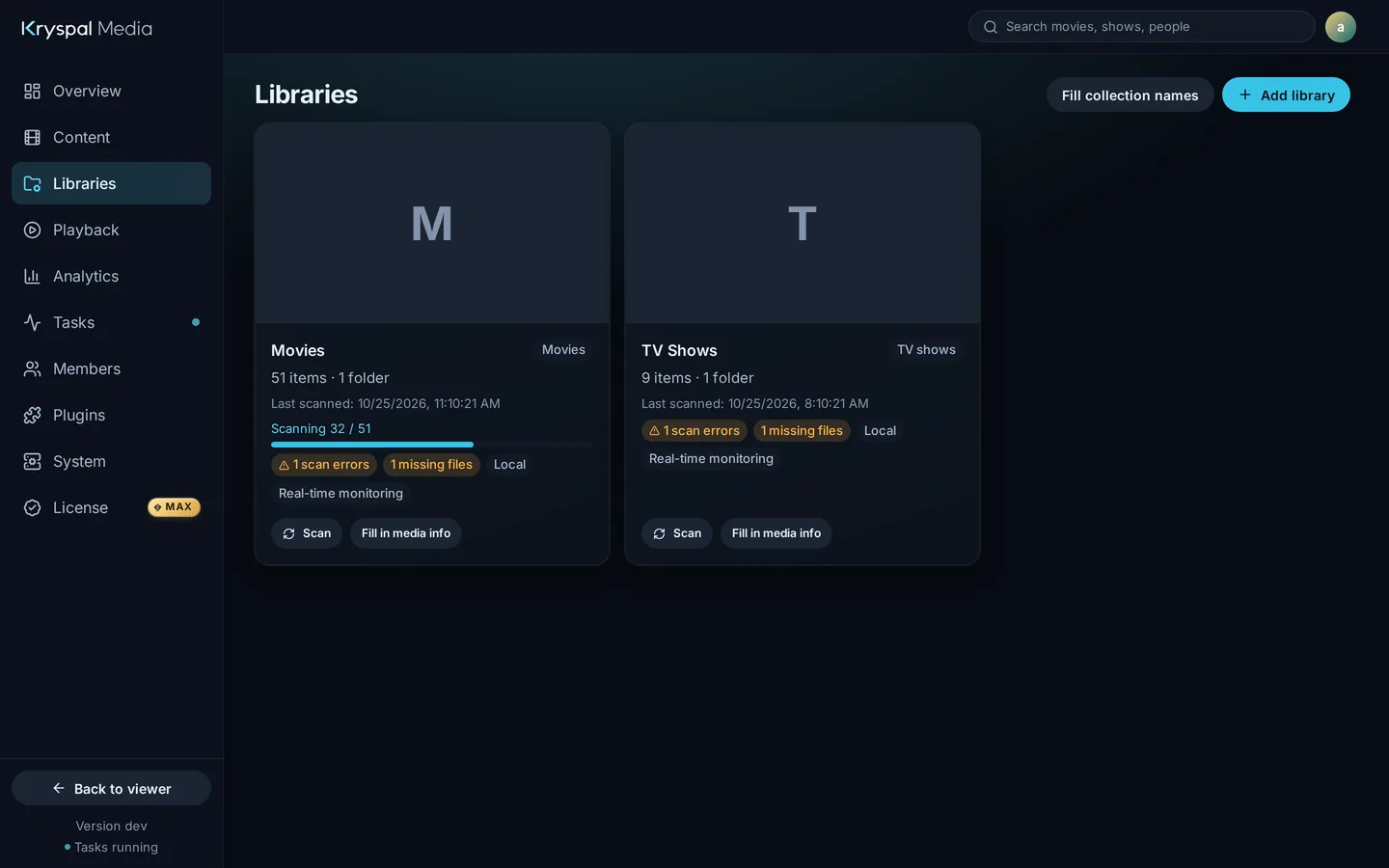
Task: Click the System settings icon in sidebar
Action: tap(32, 461)
